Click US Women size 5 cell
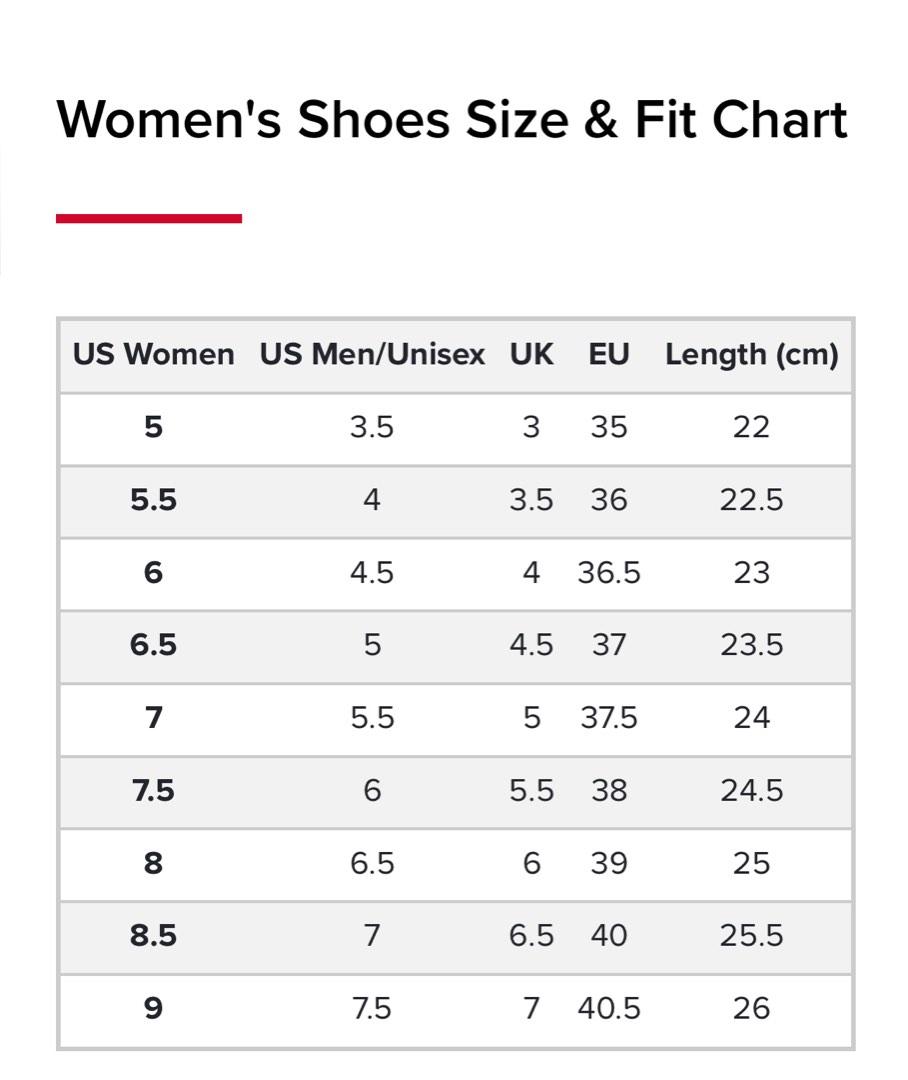Screen dimensions: 908x1080 [x=153, y=428]
